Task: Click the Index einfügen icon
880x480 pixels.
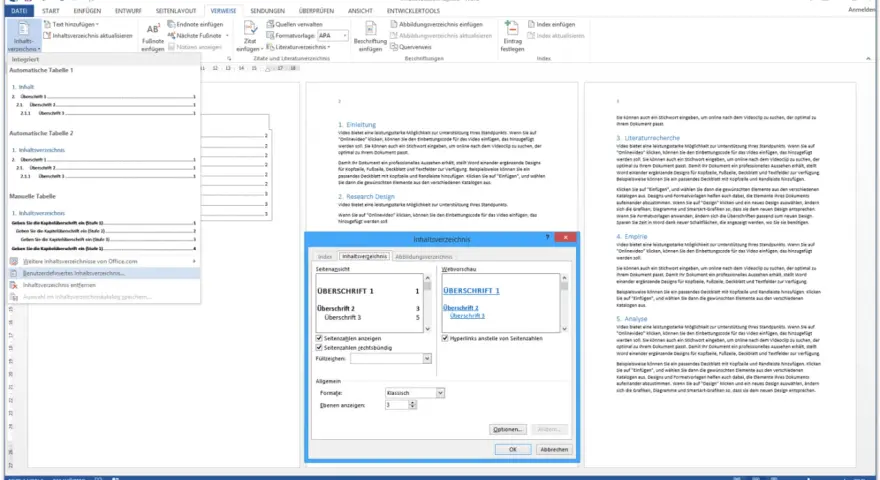Action: [x=551, y=24]
